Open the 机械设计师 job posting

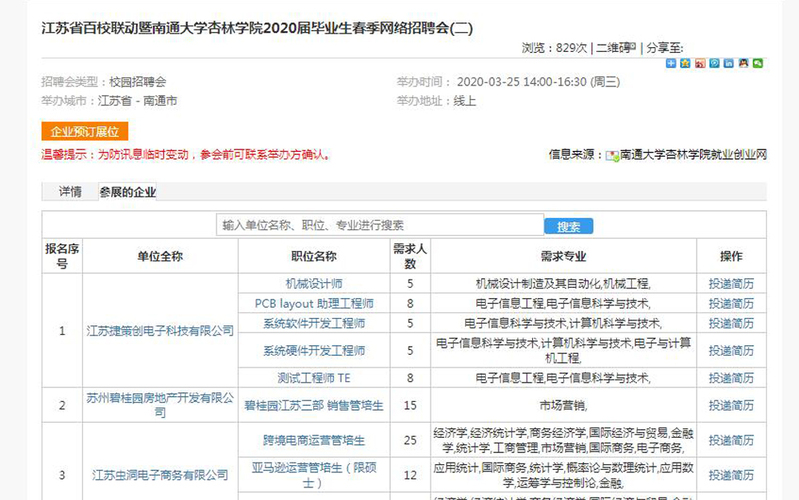(x=314, y=284)
